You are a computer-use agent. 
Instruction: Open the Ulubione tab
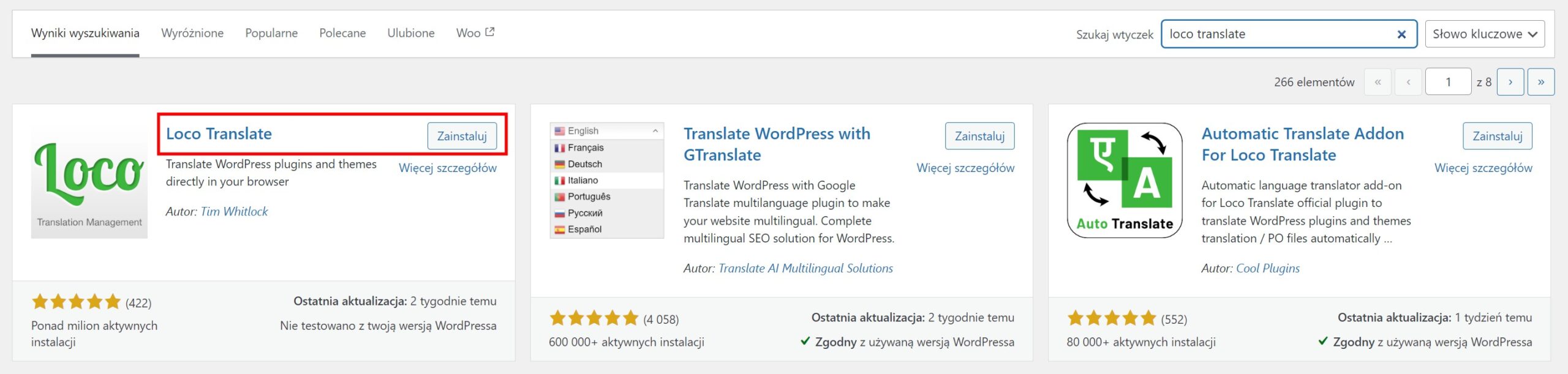click(x=410, y=33)
